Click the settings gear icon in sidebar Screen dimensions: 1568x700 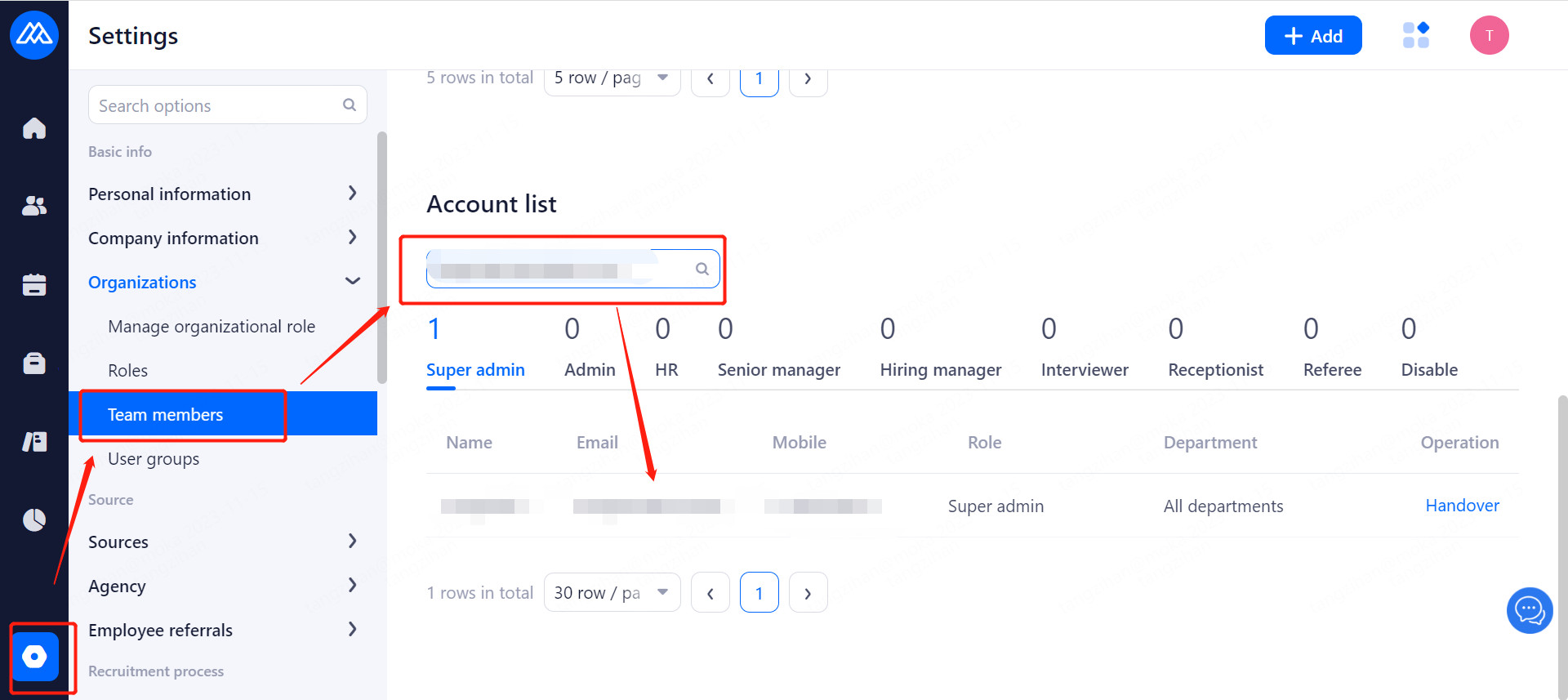tap(35, 657)
